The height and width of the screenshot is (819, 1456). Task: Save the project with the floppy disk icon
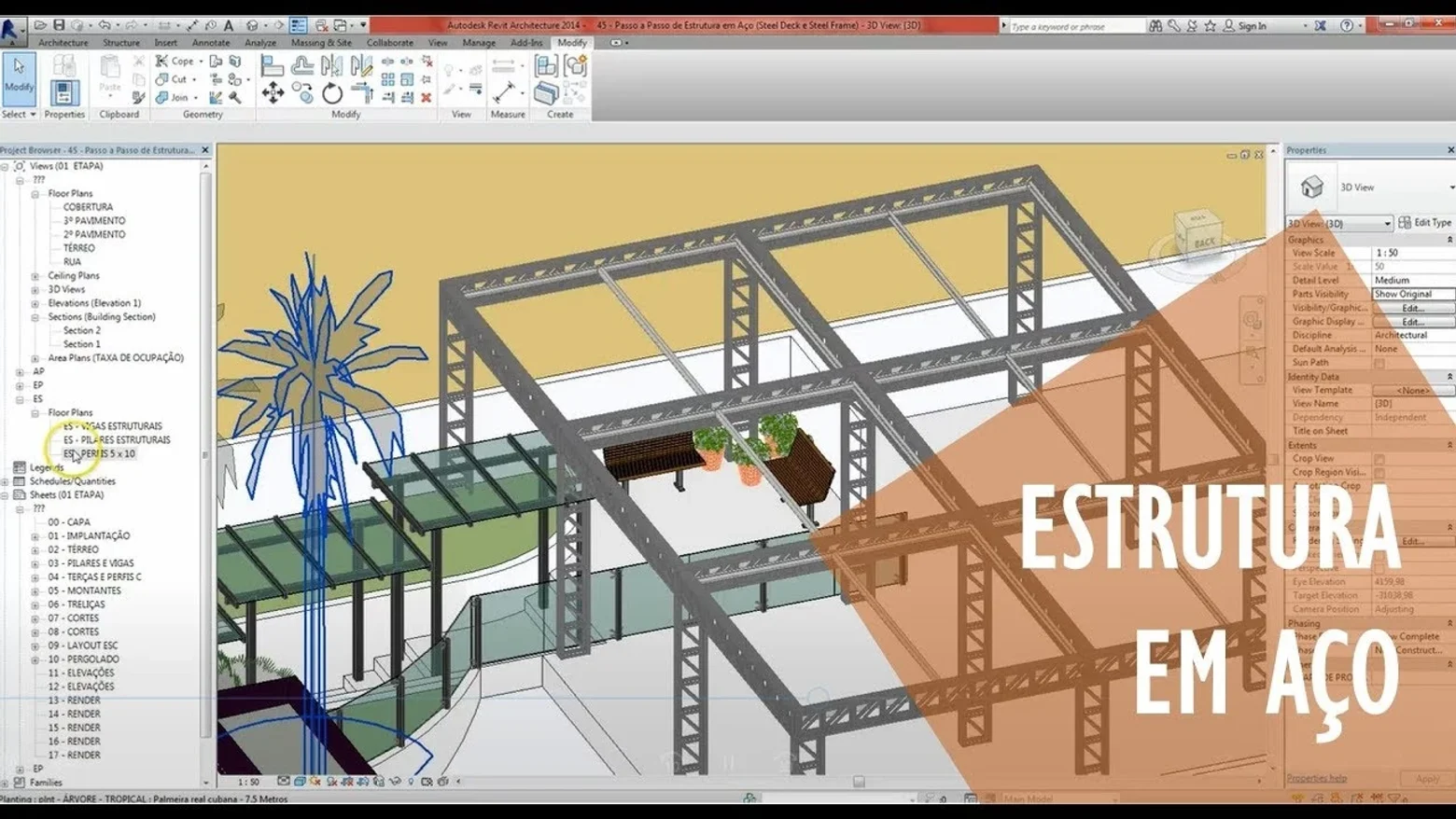click(x=59, y=25)
